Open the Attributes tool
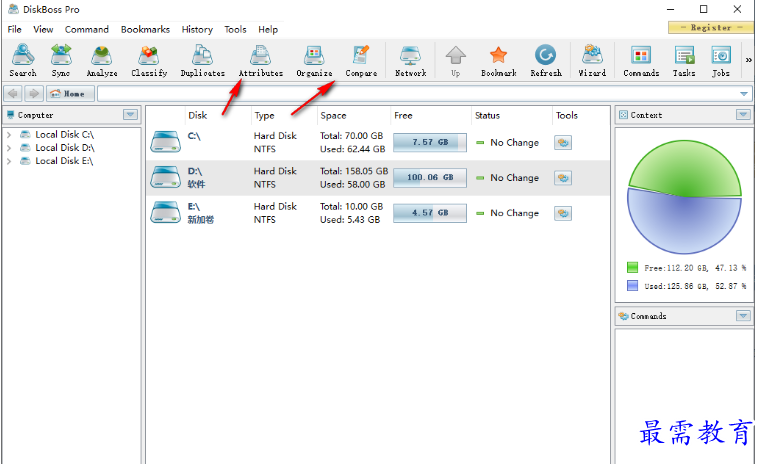The height and width of the screenshot is (464, 761). pos(261,60)
